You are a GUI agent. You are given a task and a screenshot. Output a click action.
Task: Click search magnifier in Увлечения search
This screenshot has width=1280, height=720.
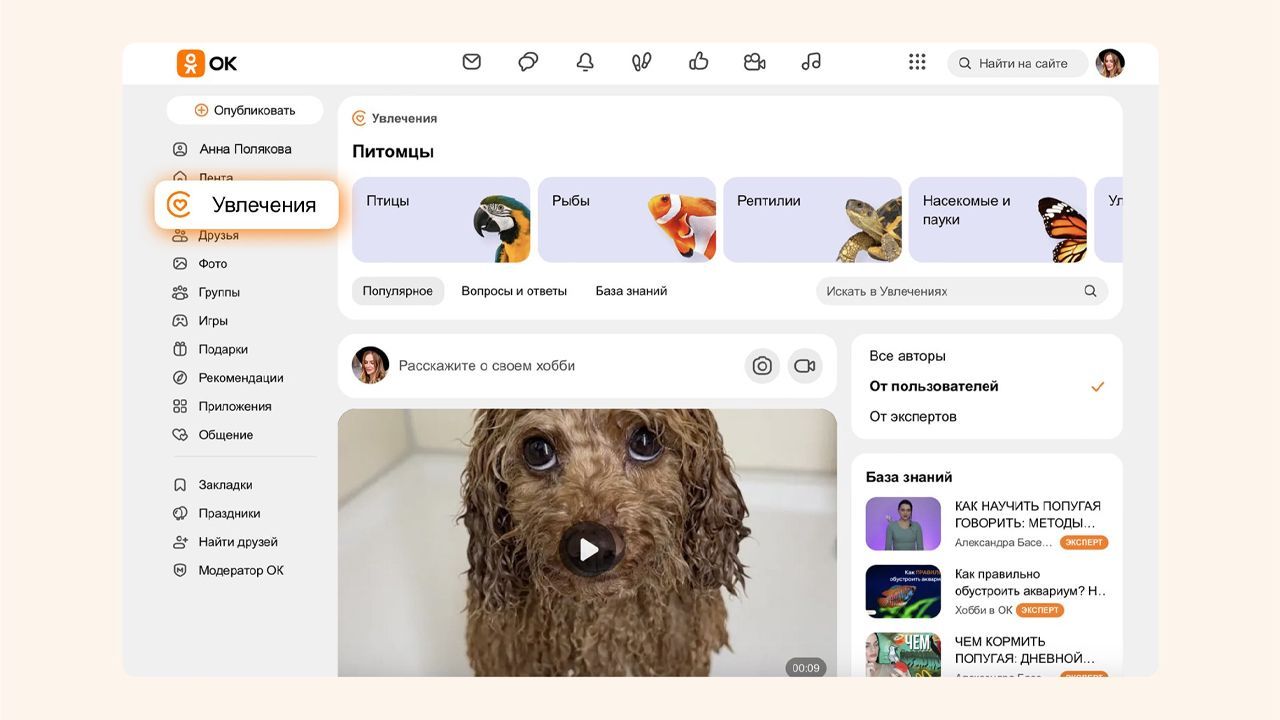click(x=1090, y=291)
